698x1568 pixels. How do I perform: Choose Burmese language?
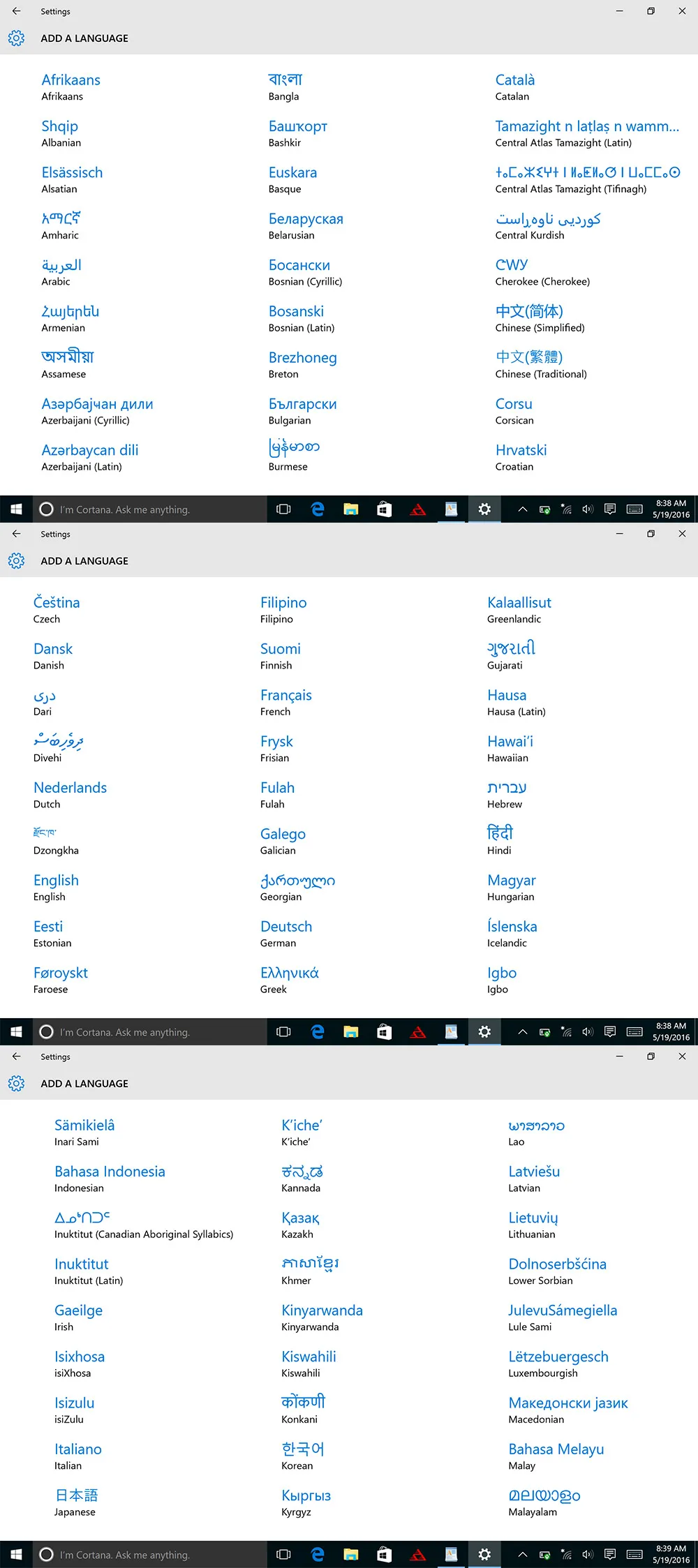click(x=294, y=456)
